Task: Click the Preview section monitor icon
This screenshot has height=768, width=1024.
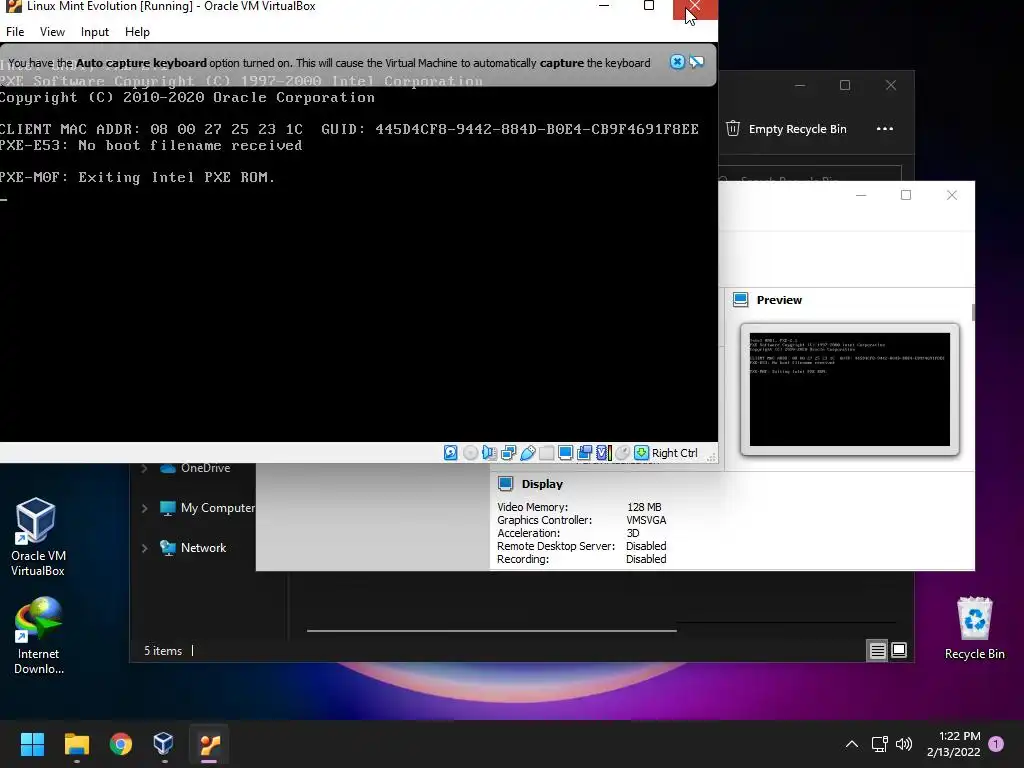Action: pos(741,300)
